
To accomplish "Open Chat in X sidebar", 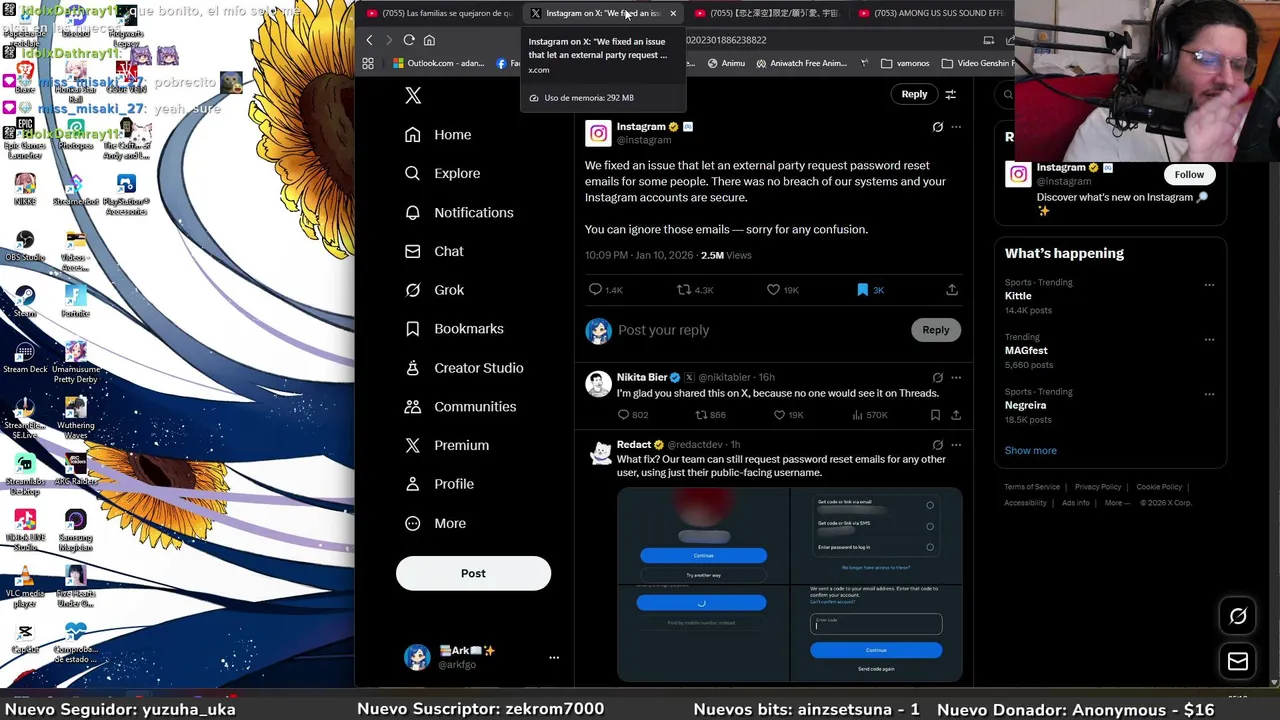I will tap(434, 251).
